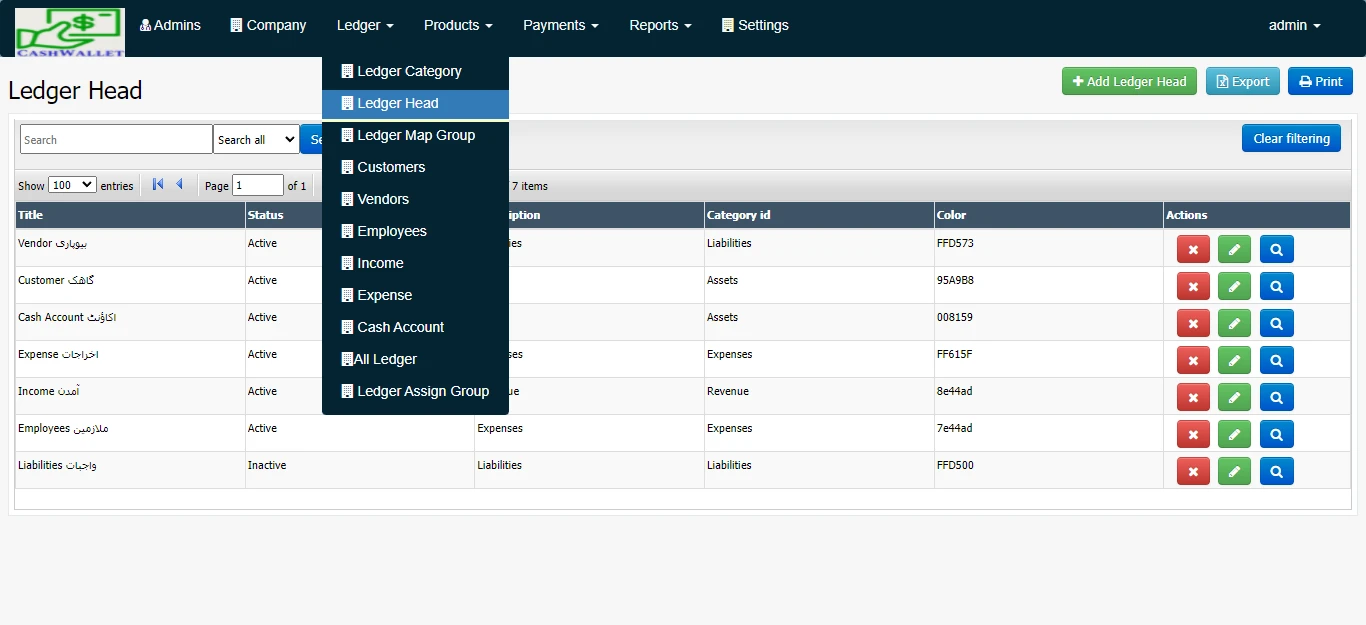Click into the Search text field
The height and width of the screenshot is (625, 1366).
pos(116,140)
